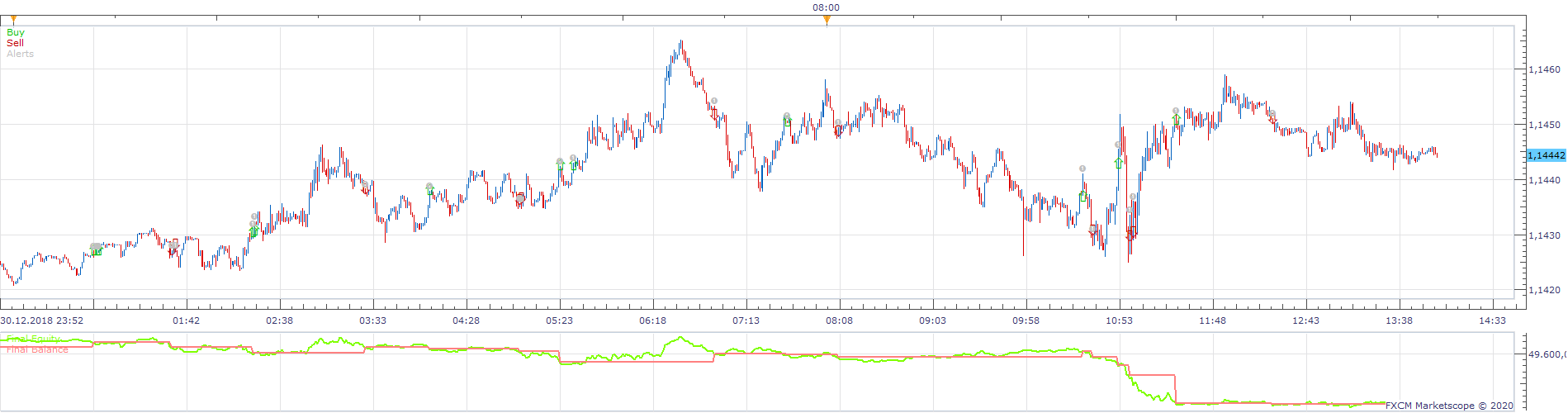Click the 30.12.2018 23:52 date label

click(x=41, y=320)
